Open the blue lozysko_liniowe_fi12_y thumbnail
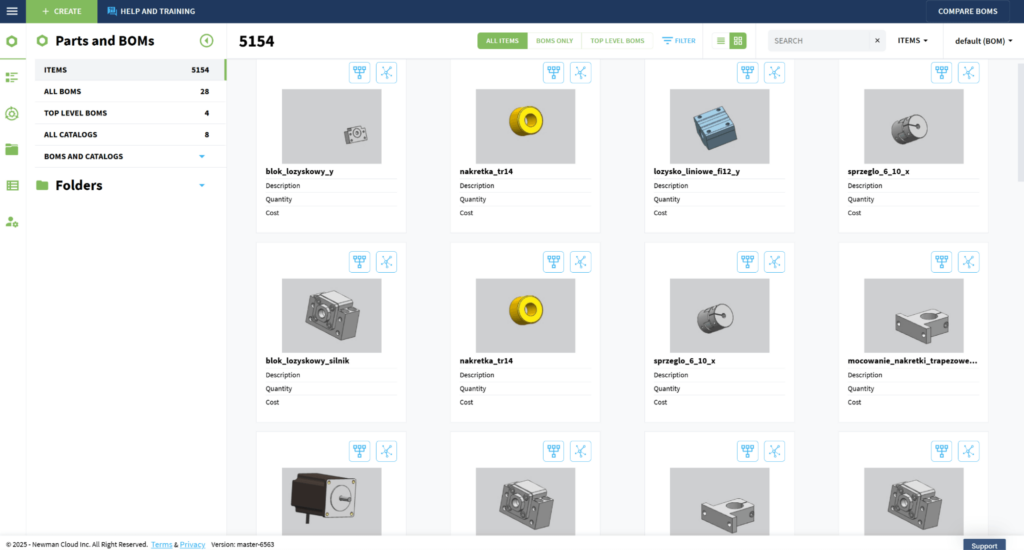Image resolution: width=1024 pixels, height=550 pixels. [719, 126]
